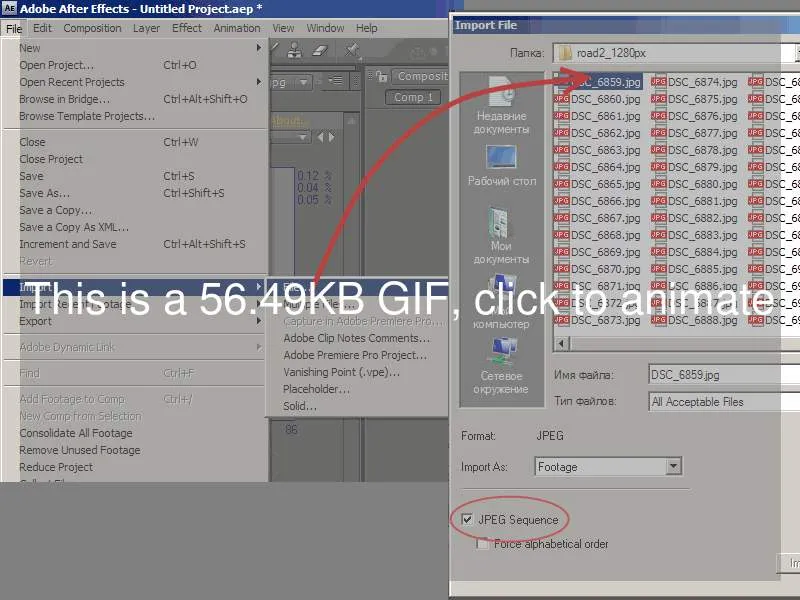Open the Import As Footage dropdown

pos(608,466)
